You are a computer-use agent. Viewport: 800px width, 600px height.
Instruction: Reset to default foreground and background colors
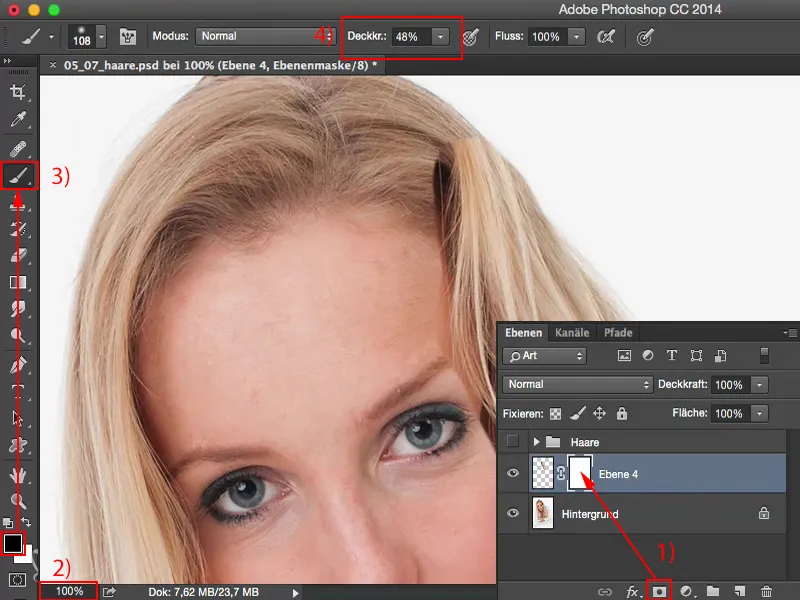tap(8, 522)
